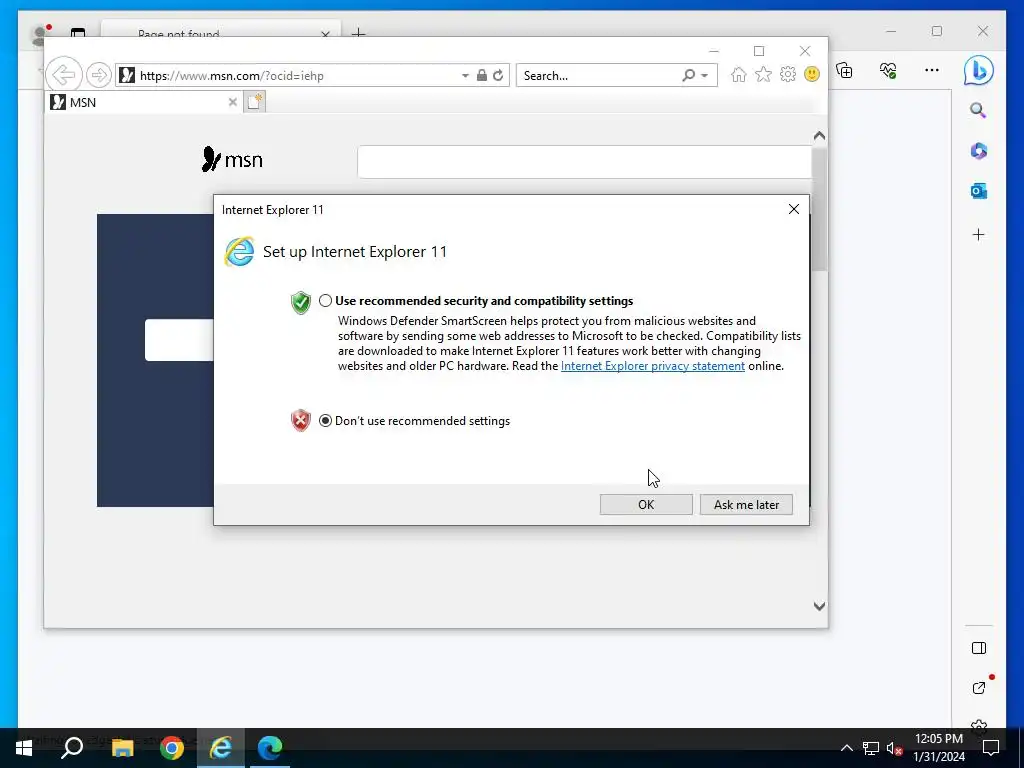Screen dimensions: 1024x768
Task: Click the msn logo on the page
Action: pos(232,159)
